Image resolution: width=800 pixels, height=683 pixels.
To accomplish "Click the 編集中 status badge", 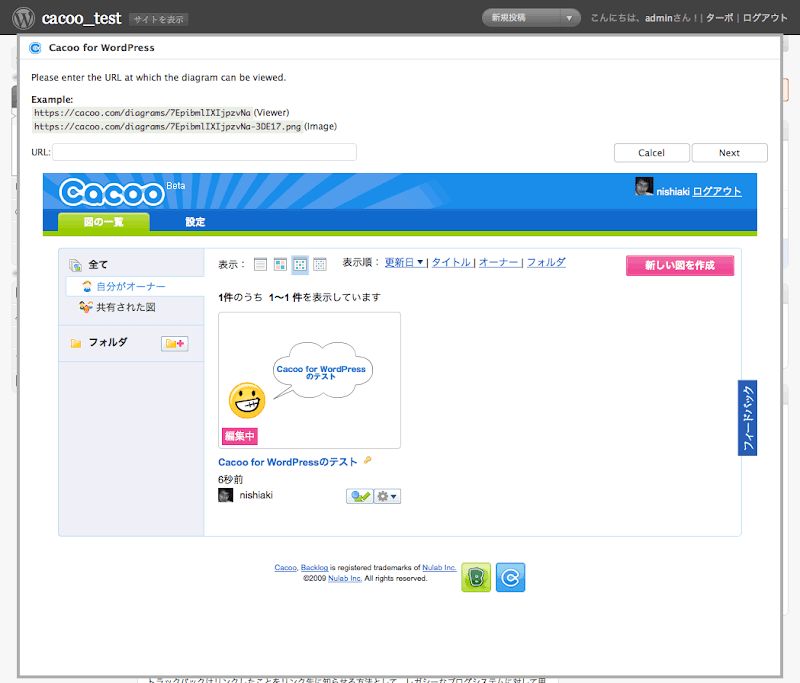I will [240, 436].
